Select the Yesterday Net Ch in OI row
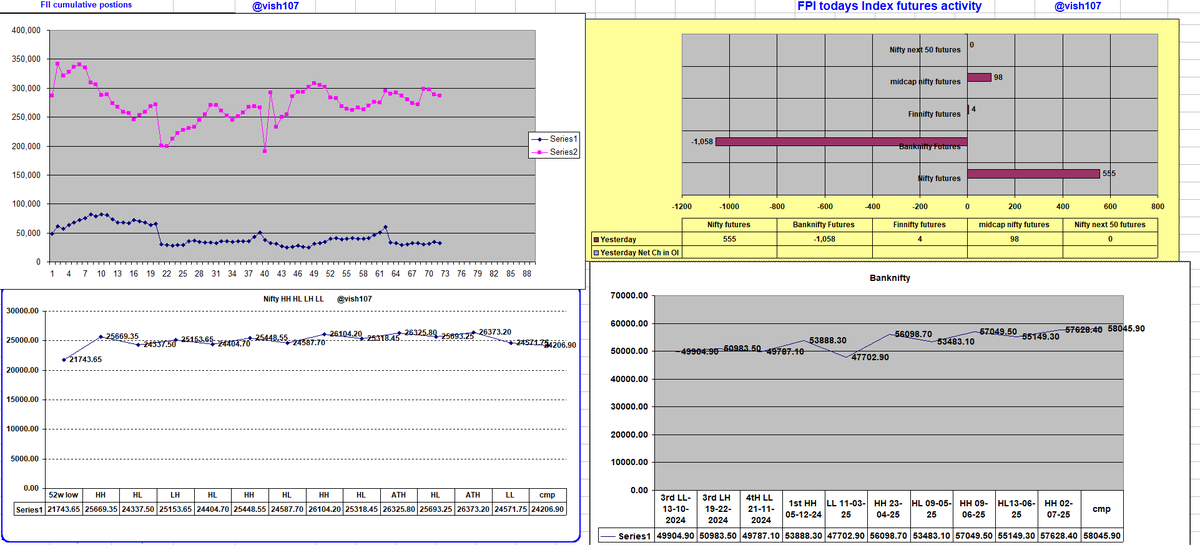The height and width of the screenshot is (545, 1200). coord(637,252)
